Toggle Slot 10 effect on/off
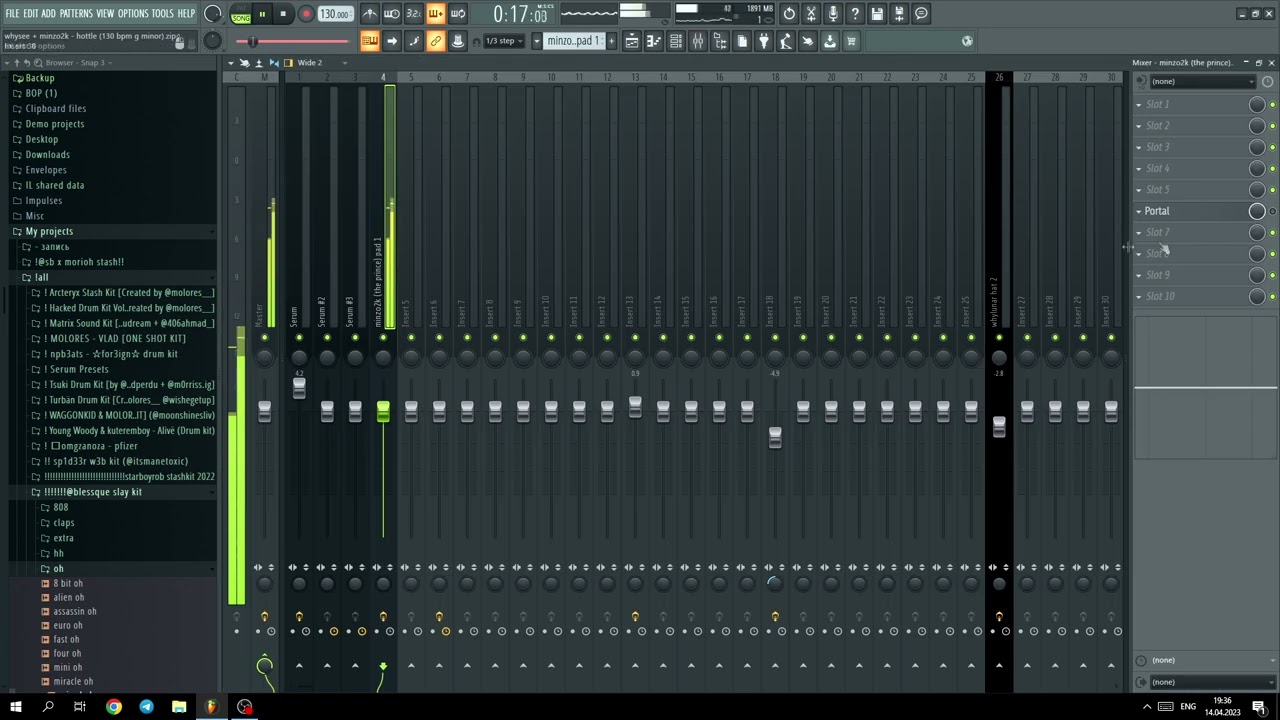Image resolution: width=1280 pixels, height=720 pixels. [x=1272, y=297]
